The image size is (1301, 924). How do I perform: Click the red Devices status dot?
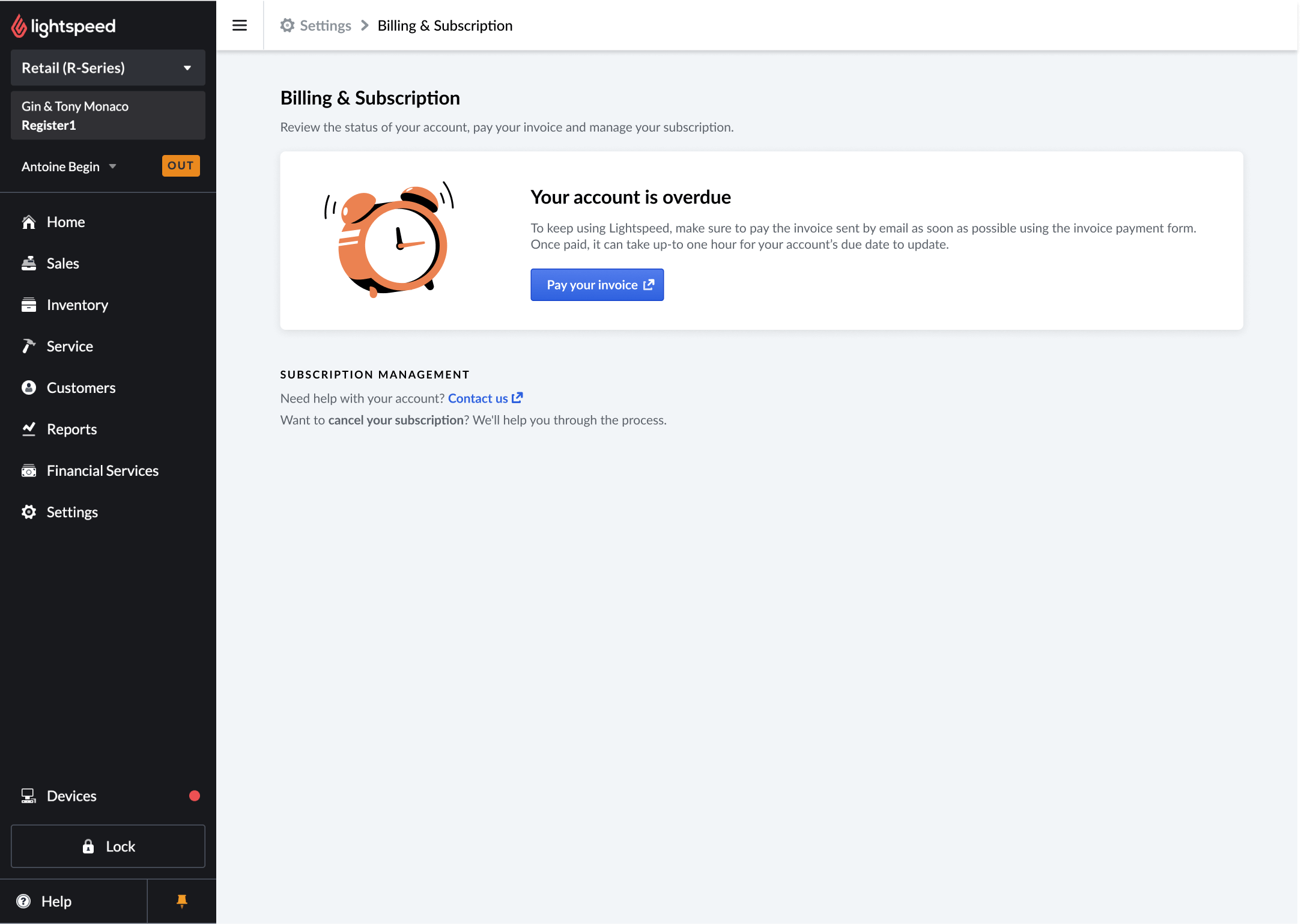coord(195,797)
